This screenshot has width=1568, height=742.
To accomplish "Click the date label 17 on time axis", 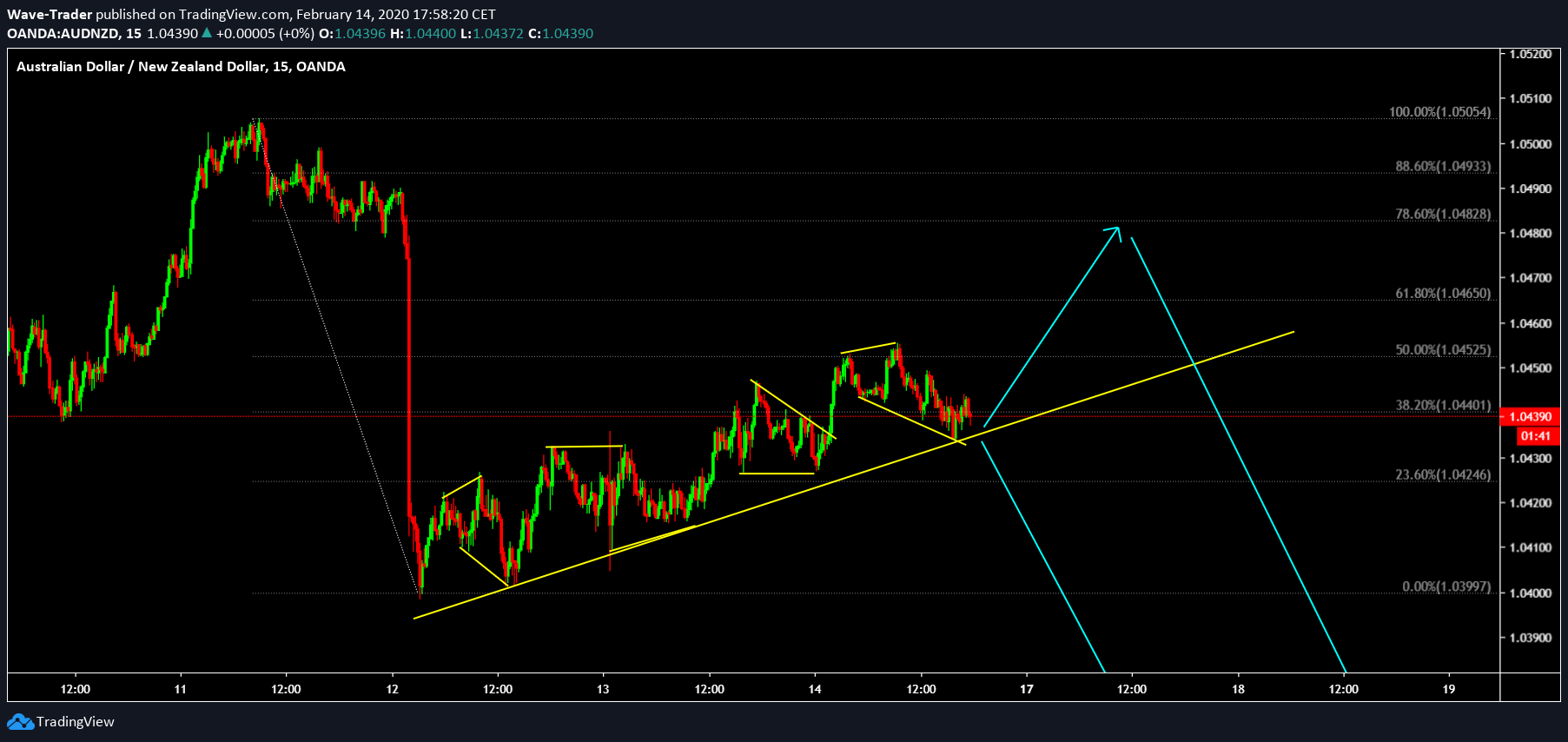I will (1027, 689).
